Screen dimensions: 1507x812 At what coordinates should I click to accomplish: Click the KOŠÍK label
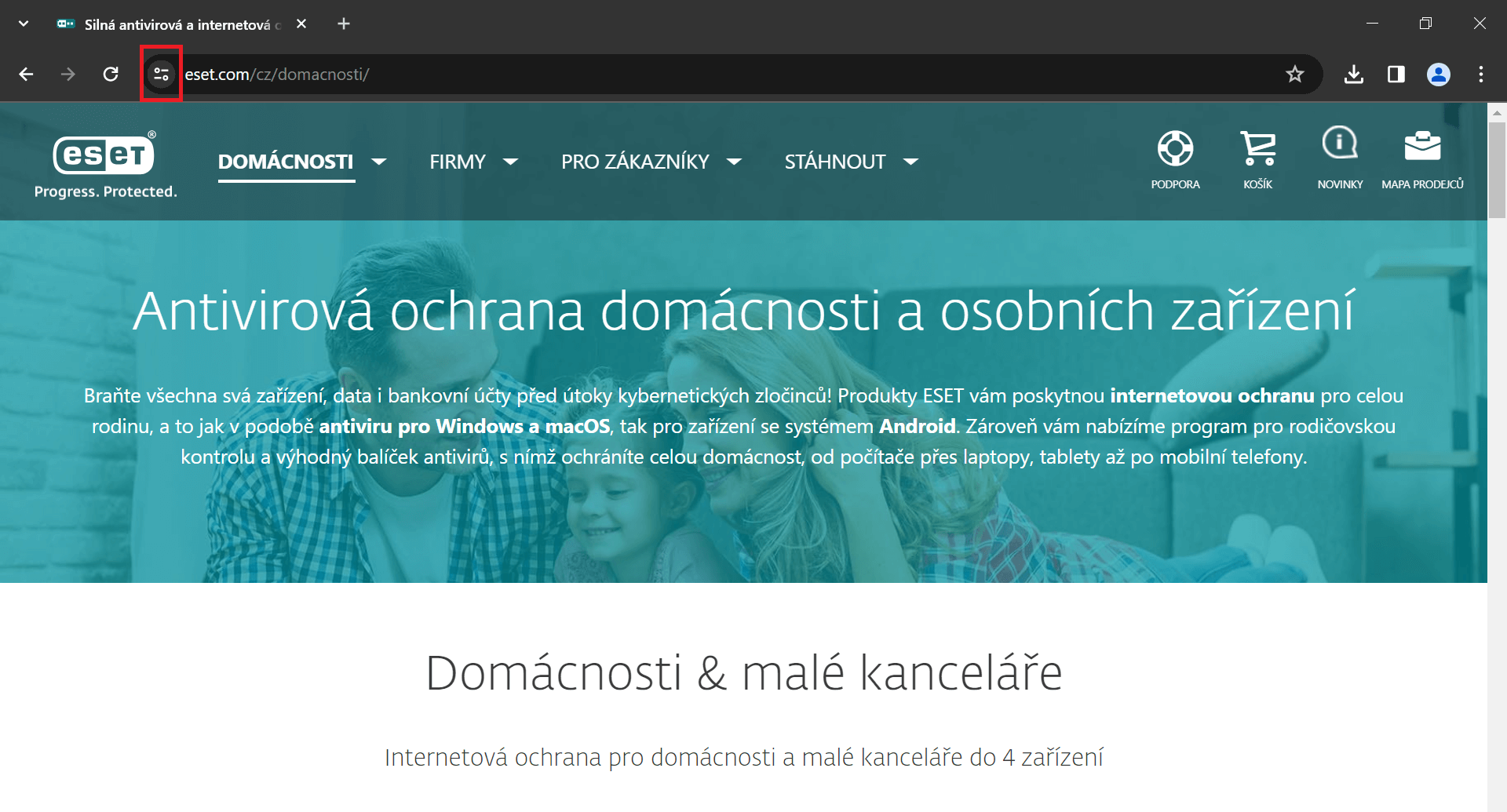tap(1257, 184)
